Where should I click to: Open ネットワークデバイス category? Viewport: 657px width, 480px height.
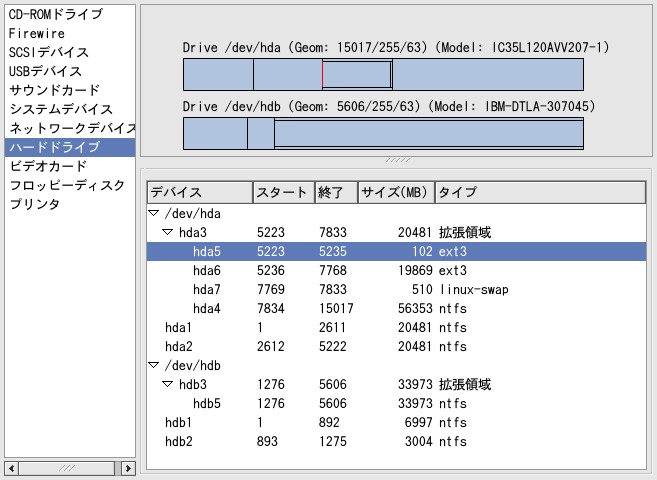point(70,129)
